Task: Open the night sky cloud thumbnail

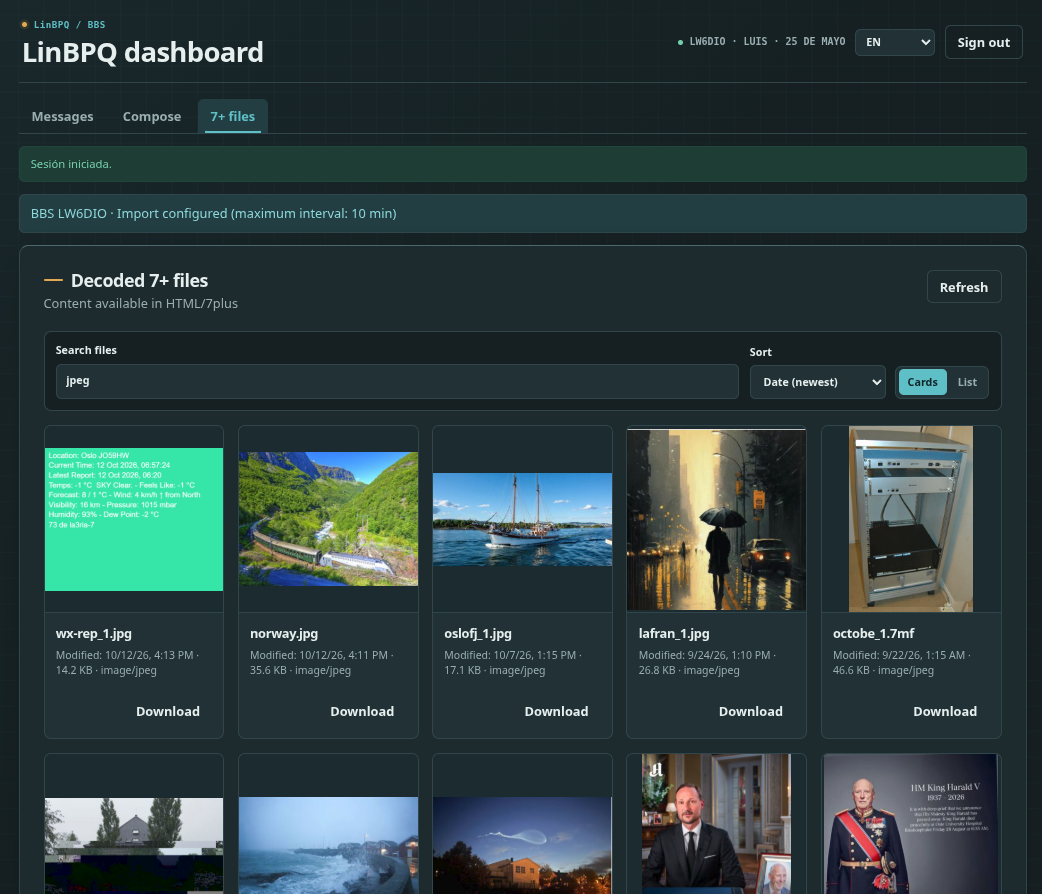Action: [x=522, y=845]
